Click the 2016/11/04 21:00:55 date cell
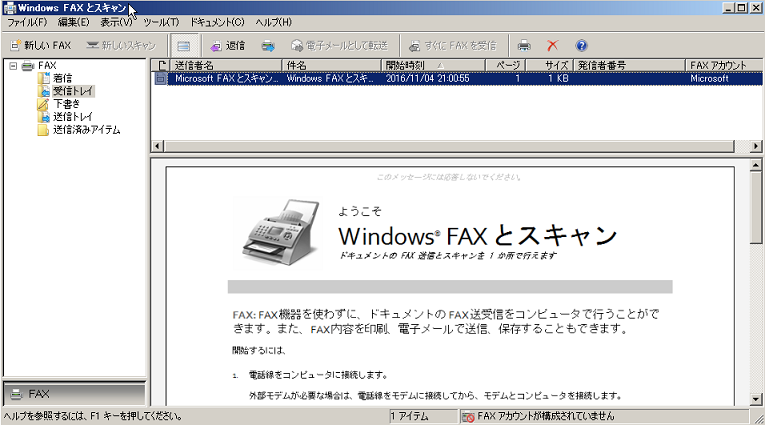 (x=427, y=79)
